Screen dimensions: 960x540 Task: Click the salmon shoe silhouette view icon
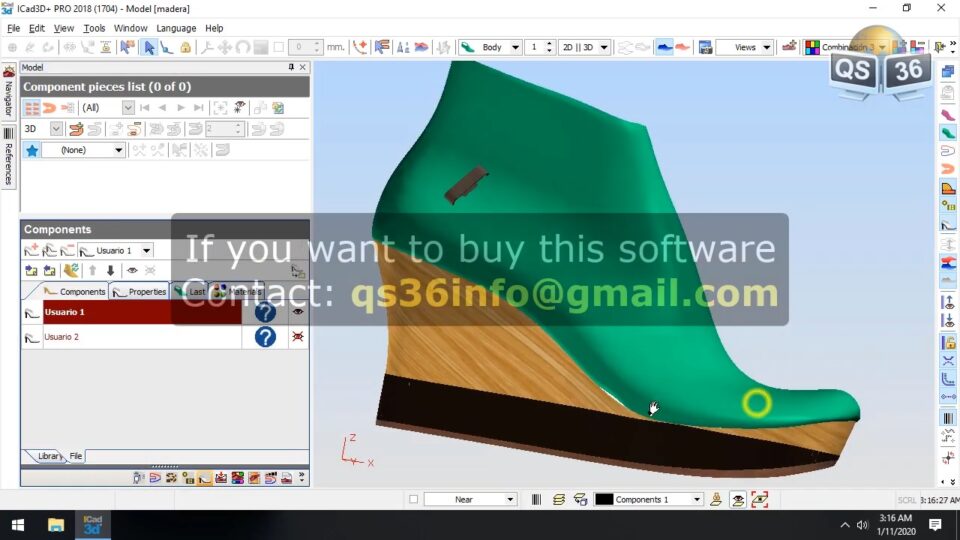682,47
